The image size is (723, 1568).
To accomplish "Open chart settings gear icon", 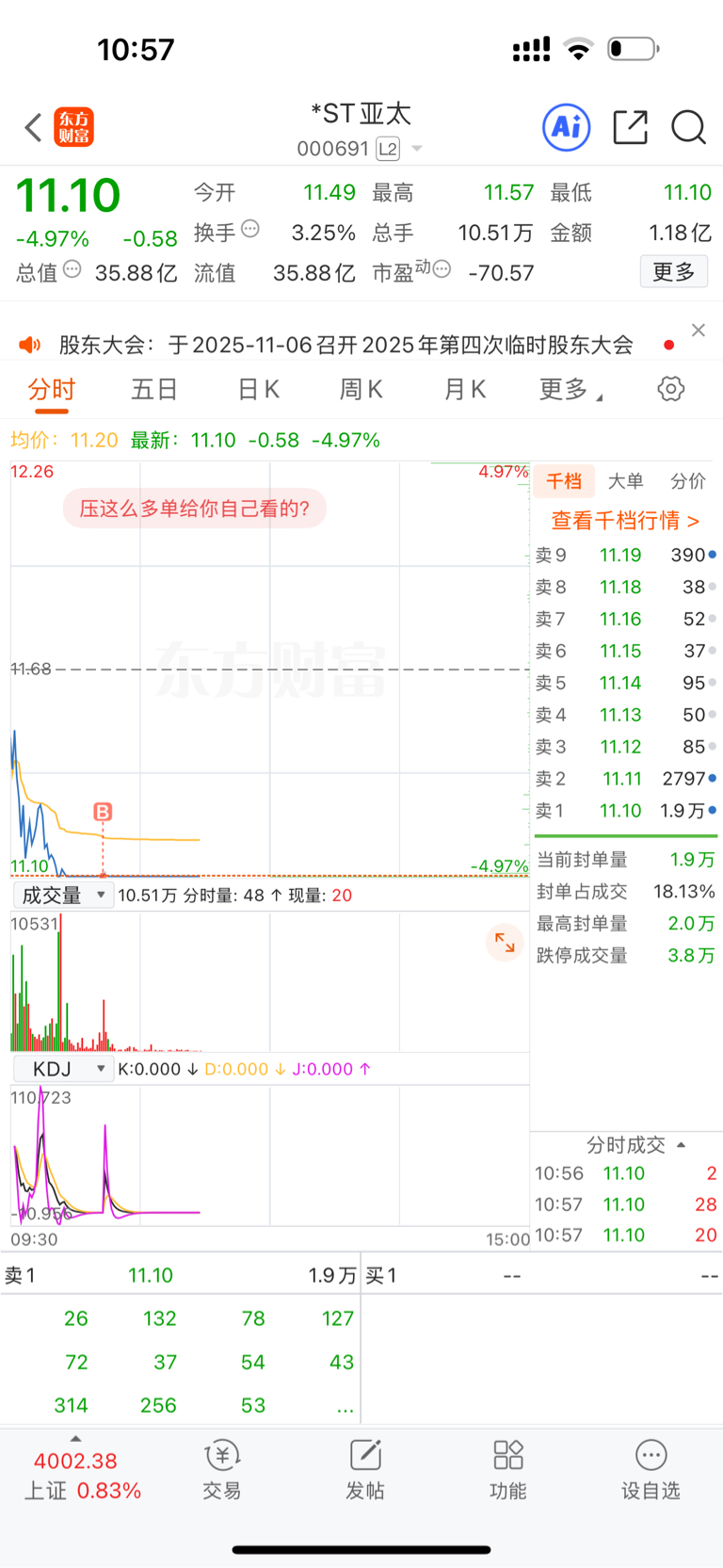I will [x=671, y=389].
